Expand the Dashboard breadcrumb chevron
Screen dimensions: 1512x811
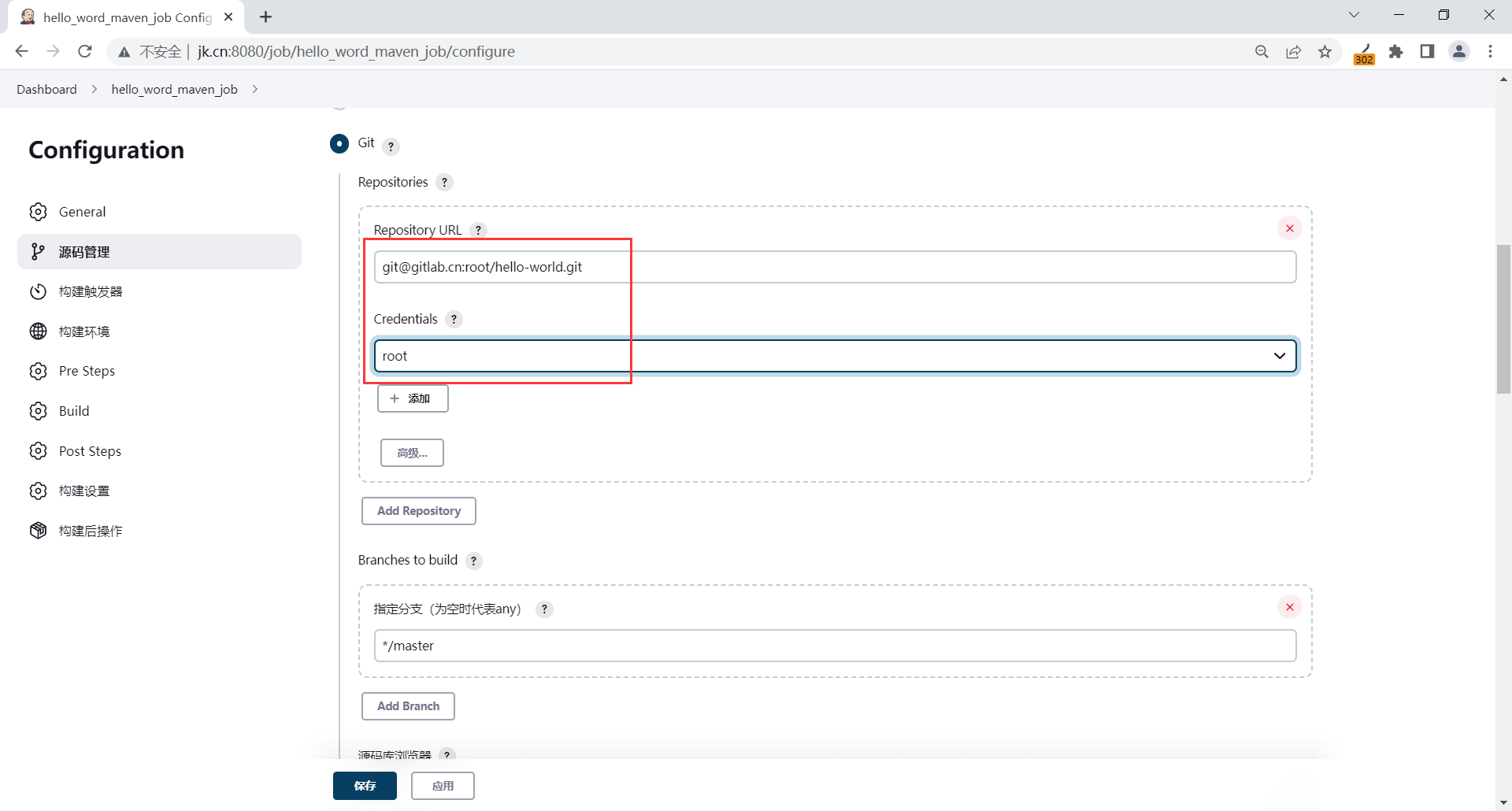(x=94, y=90)
